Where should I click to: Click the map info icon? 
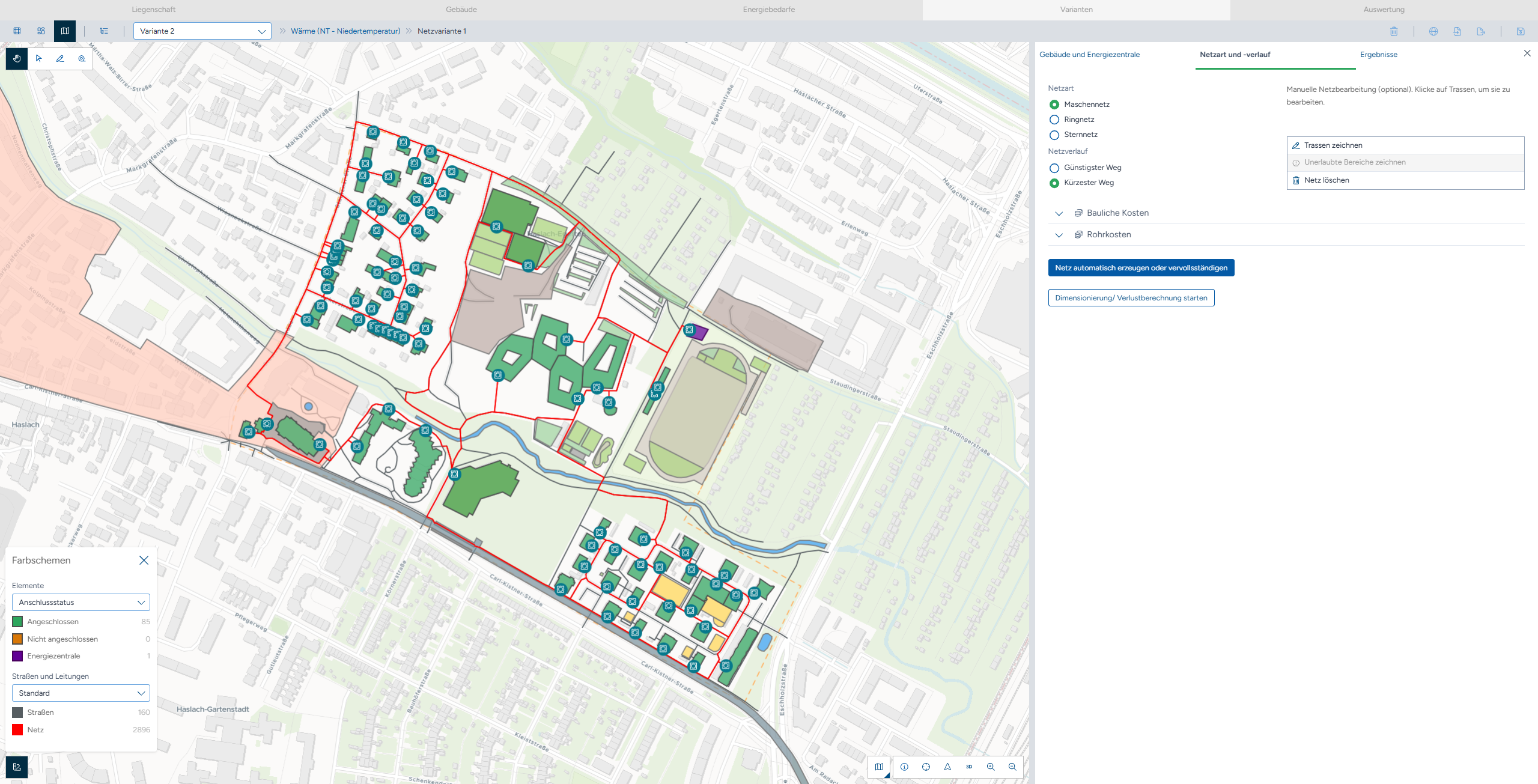click(904, 767)
